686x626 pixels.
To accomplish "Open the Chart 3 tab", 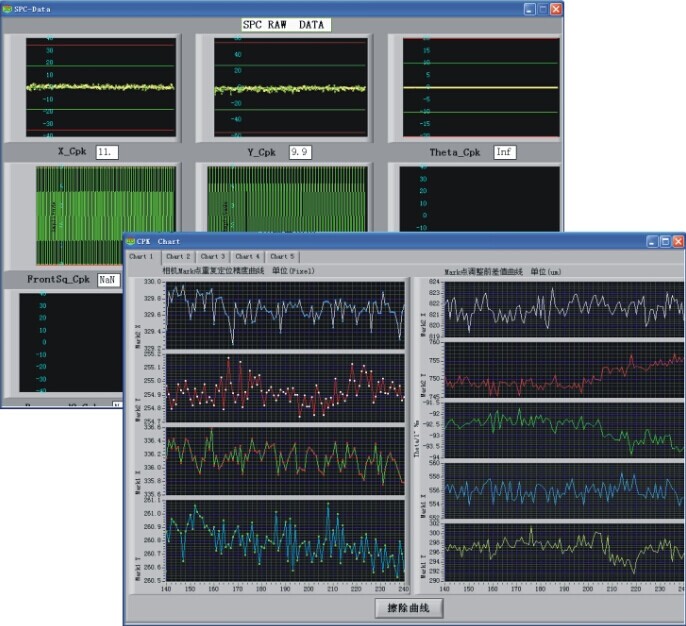I will coord(212,257).
